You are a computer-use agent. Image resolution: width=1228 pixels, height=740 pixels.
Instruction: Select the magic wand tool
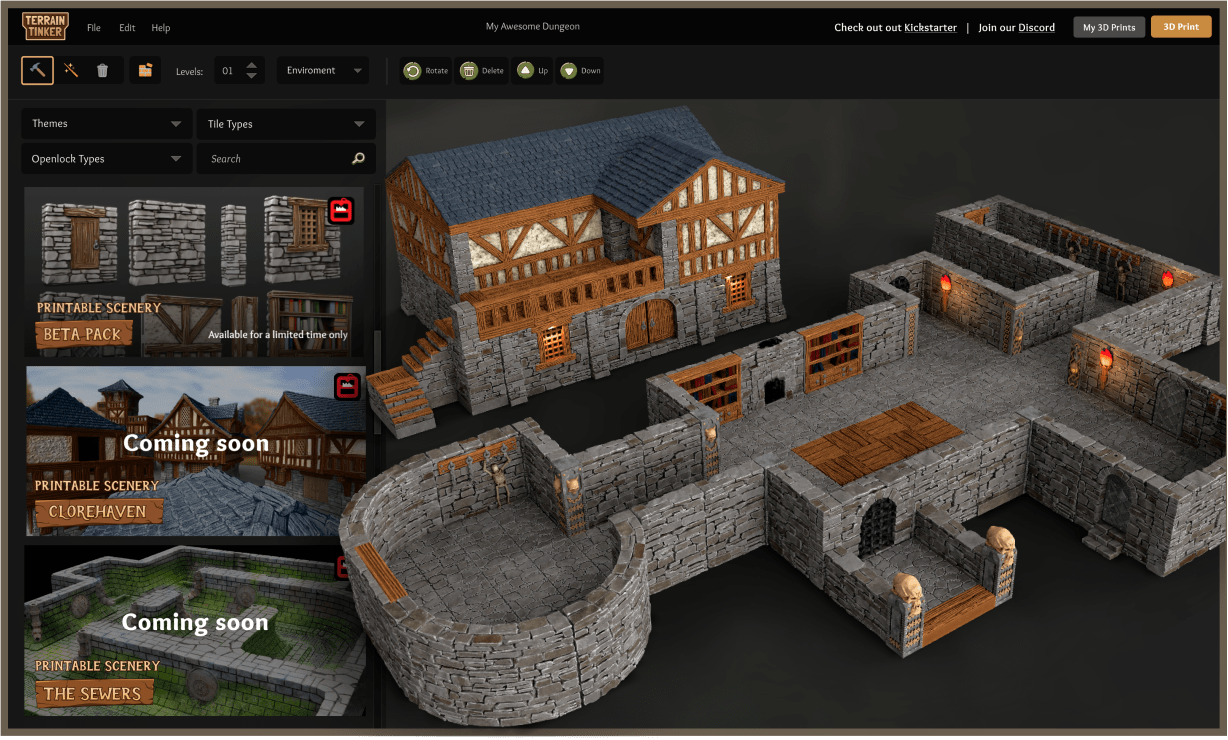[x=71, y=70]
